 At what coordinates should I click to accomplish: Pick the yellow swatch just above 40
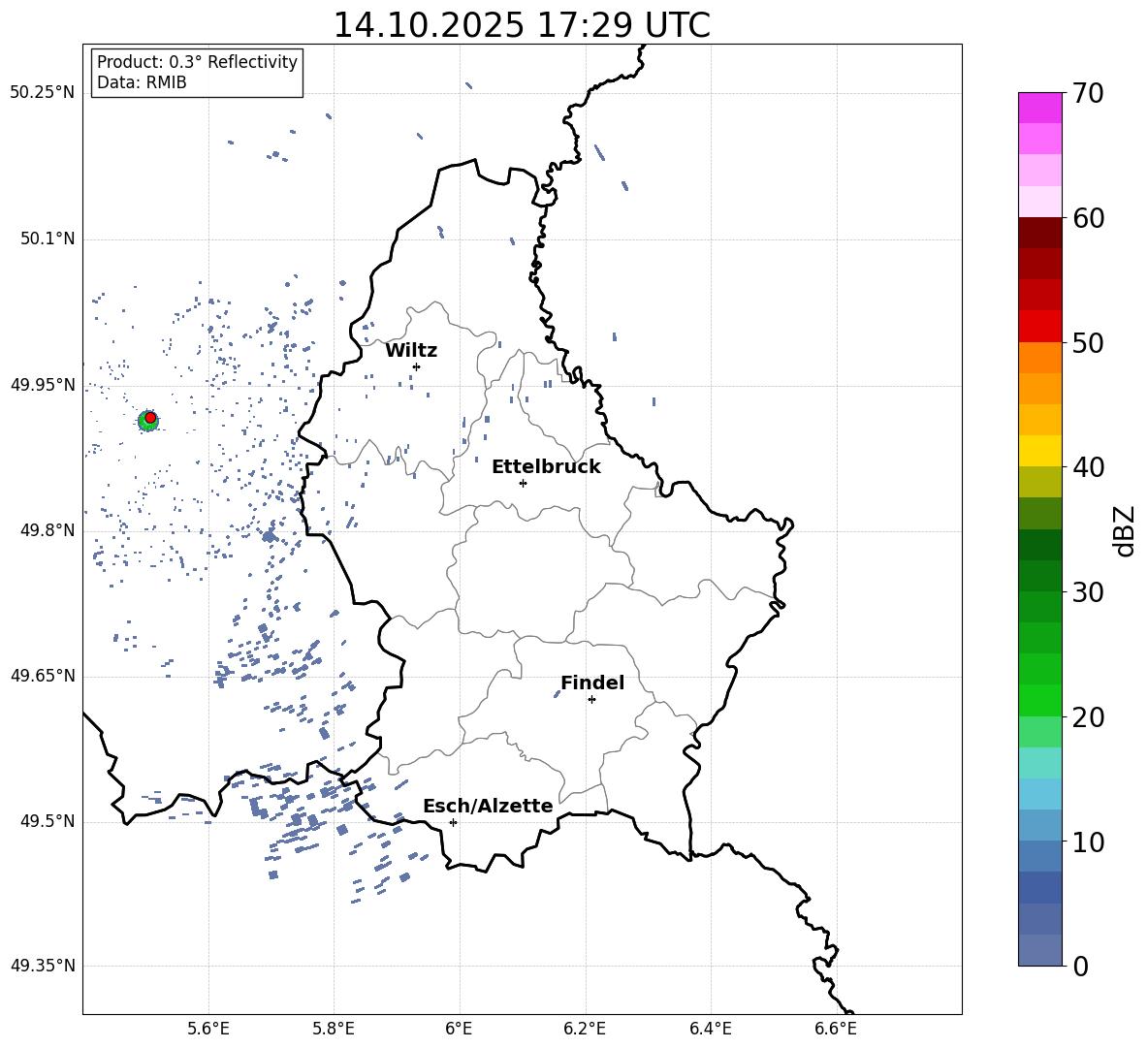tap(1039, 451)
